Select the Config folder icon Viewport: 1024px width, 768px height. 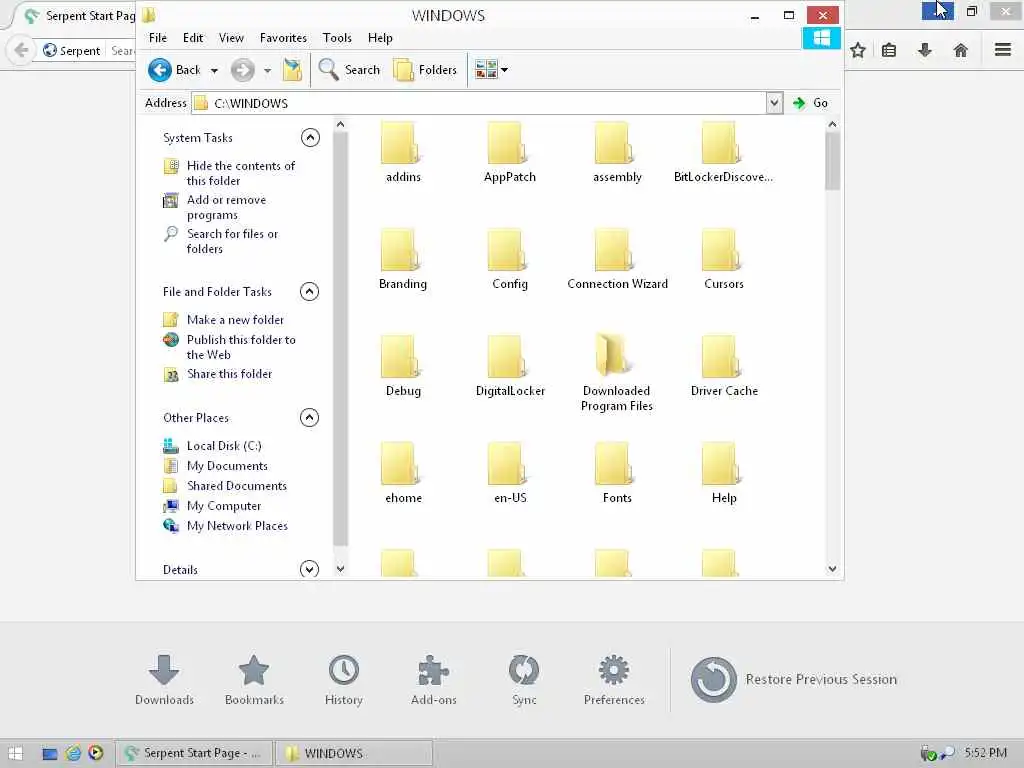[507, 250]
